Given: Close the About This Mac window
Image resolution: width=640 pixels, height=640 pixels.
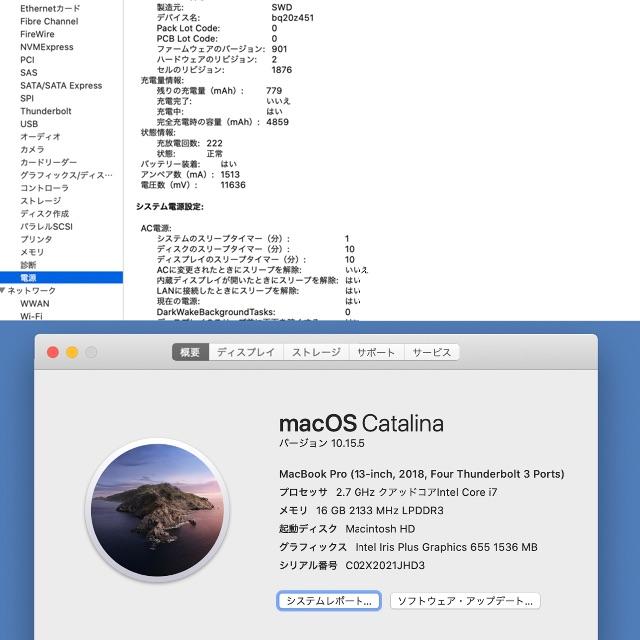Looking at the screenshot, I should 53,352.
